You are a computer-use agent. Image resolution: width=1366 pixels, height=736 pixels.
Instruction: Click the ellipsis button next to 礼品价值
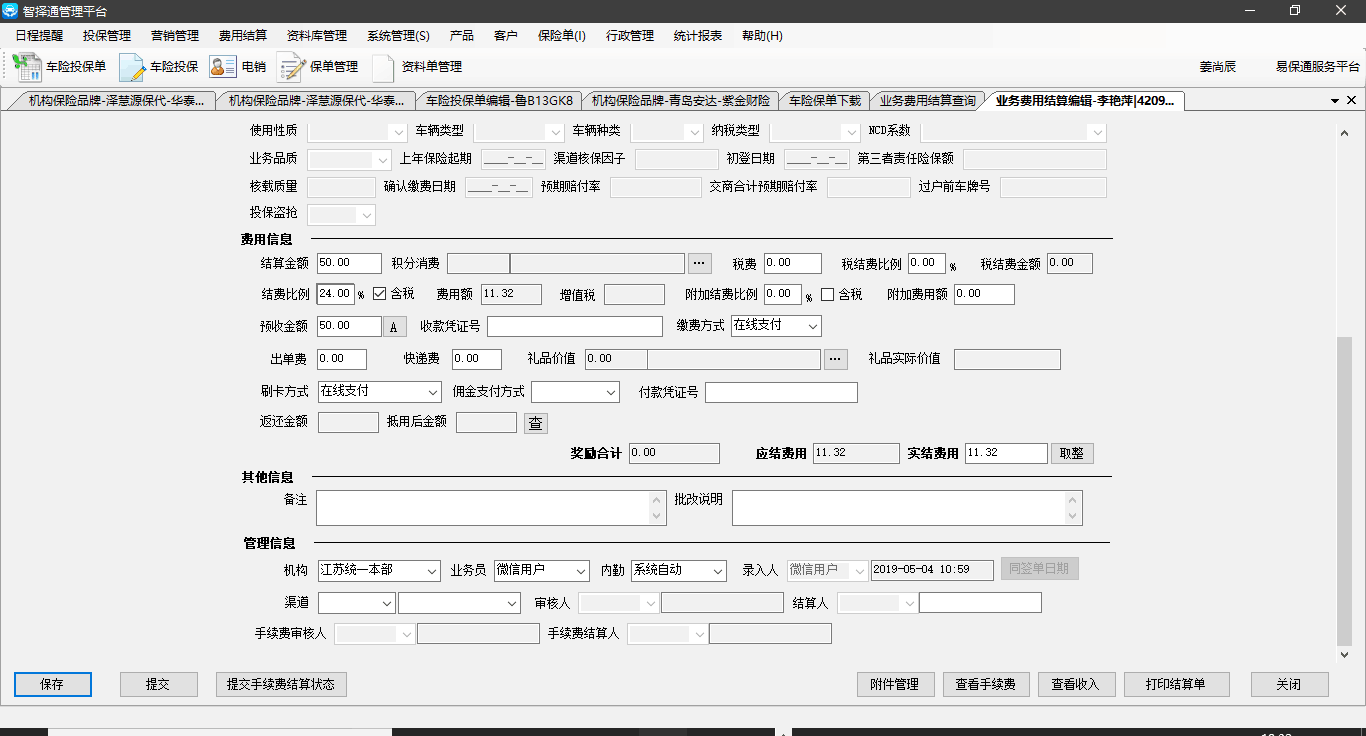[x=835, y=359]
